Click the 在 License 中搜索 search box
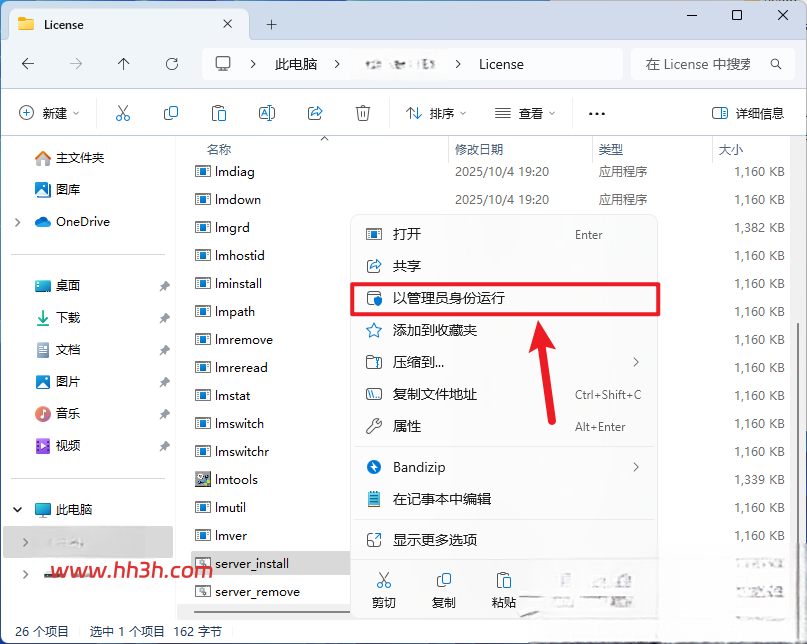807x644 pixels. point(713,64)
